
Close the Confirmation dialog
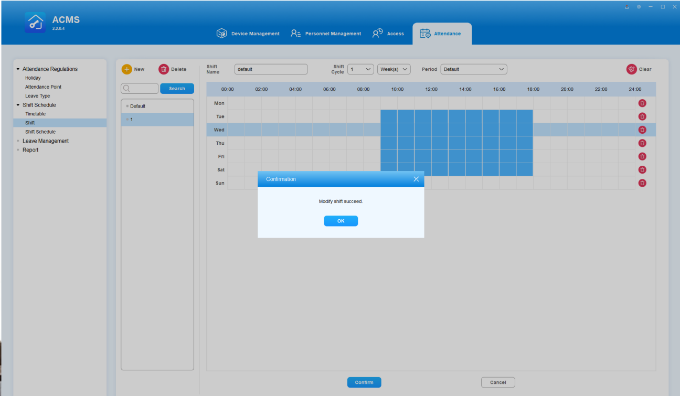click(x=416, y=179)
